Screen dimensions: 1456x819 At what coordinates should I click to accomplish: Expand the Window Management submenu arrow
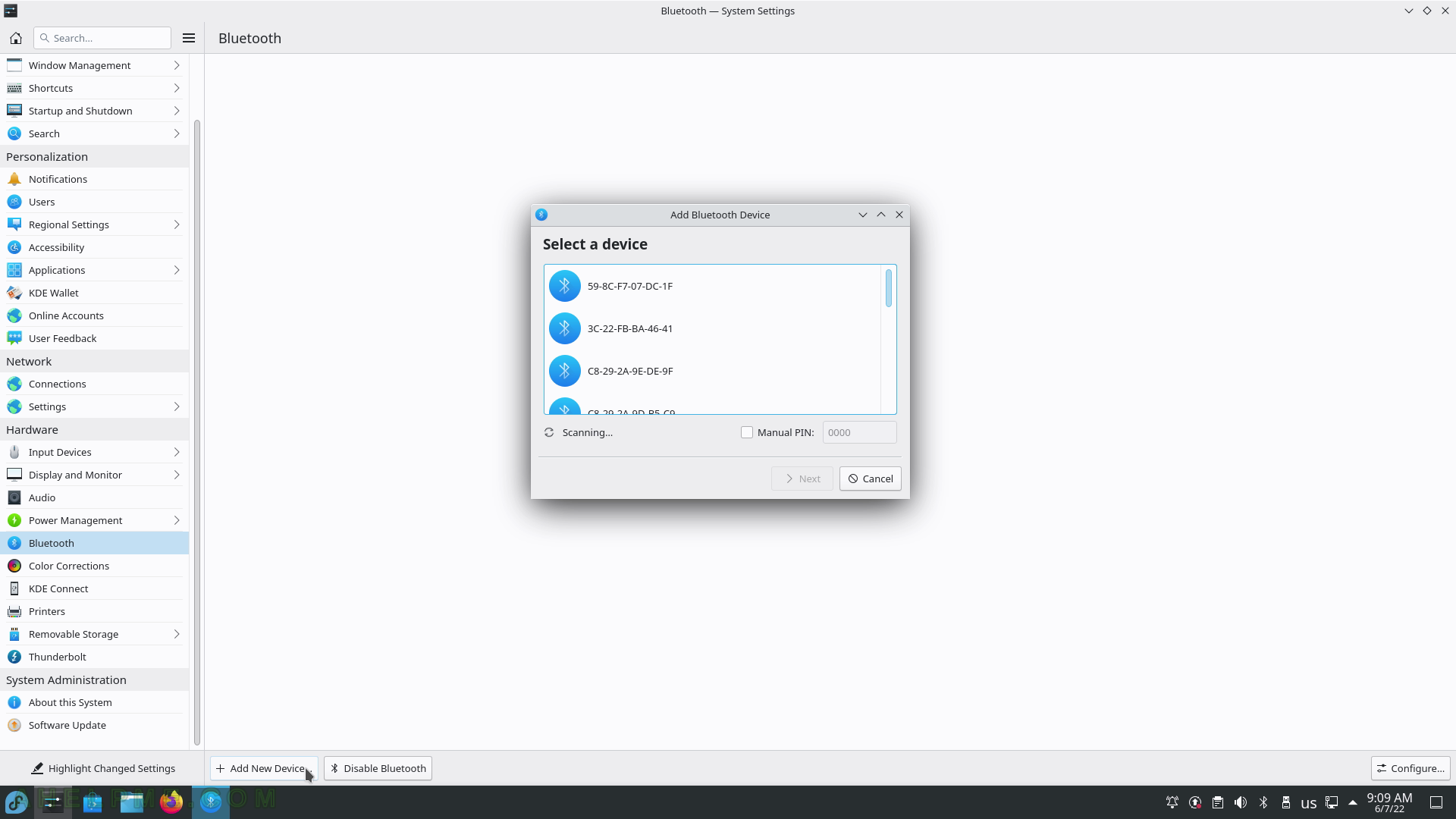coord(177,65)
